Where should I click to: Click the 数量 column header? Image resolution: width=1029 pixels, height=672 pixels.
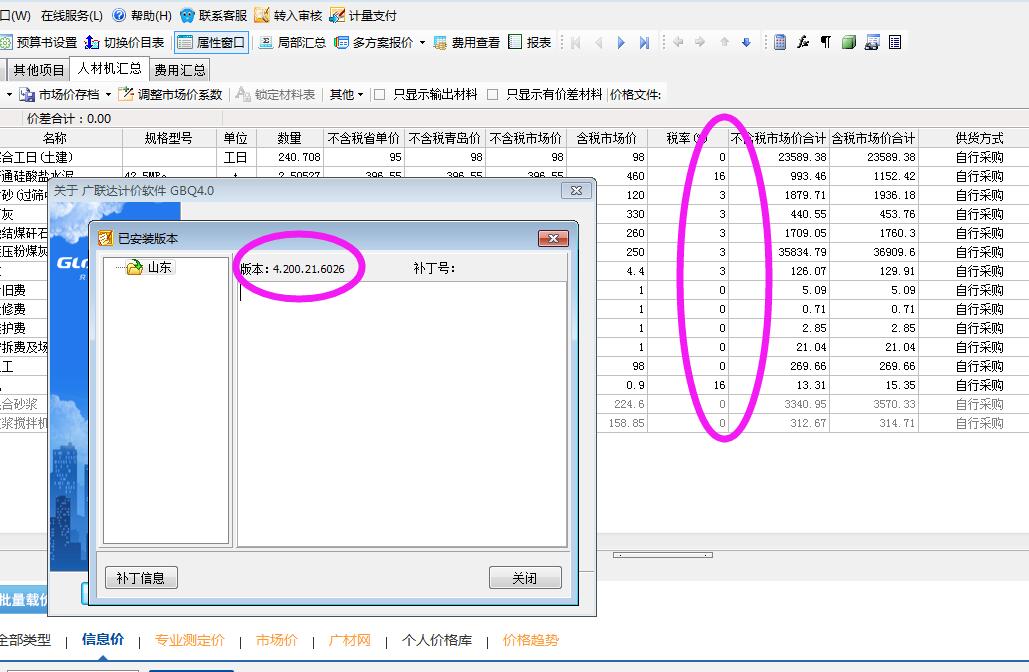point(289,138)
